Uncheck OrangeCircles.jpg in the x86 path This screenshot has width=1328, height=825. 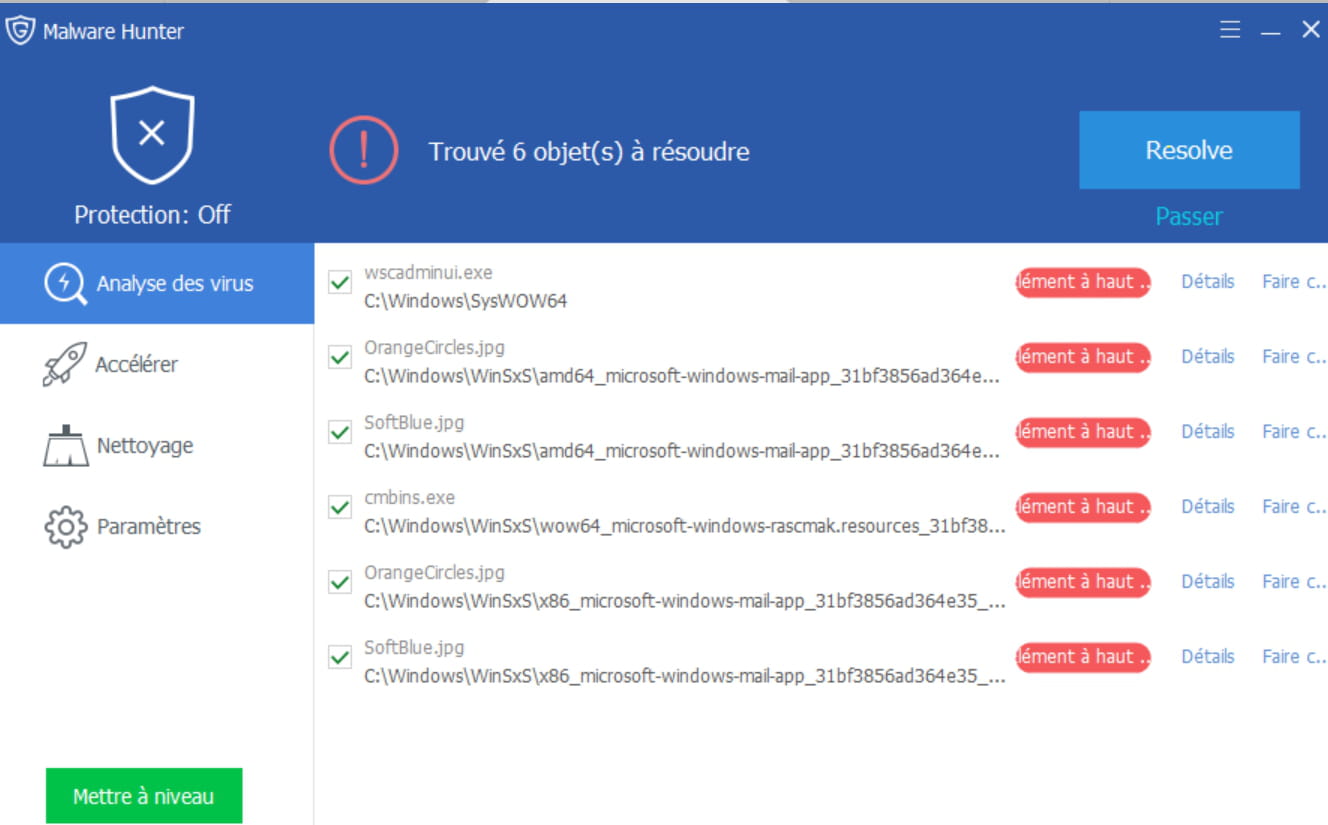[340, 583]
